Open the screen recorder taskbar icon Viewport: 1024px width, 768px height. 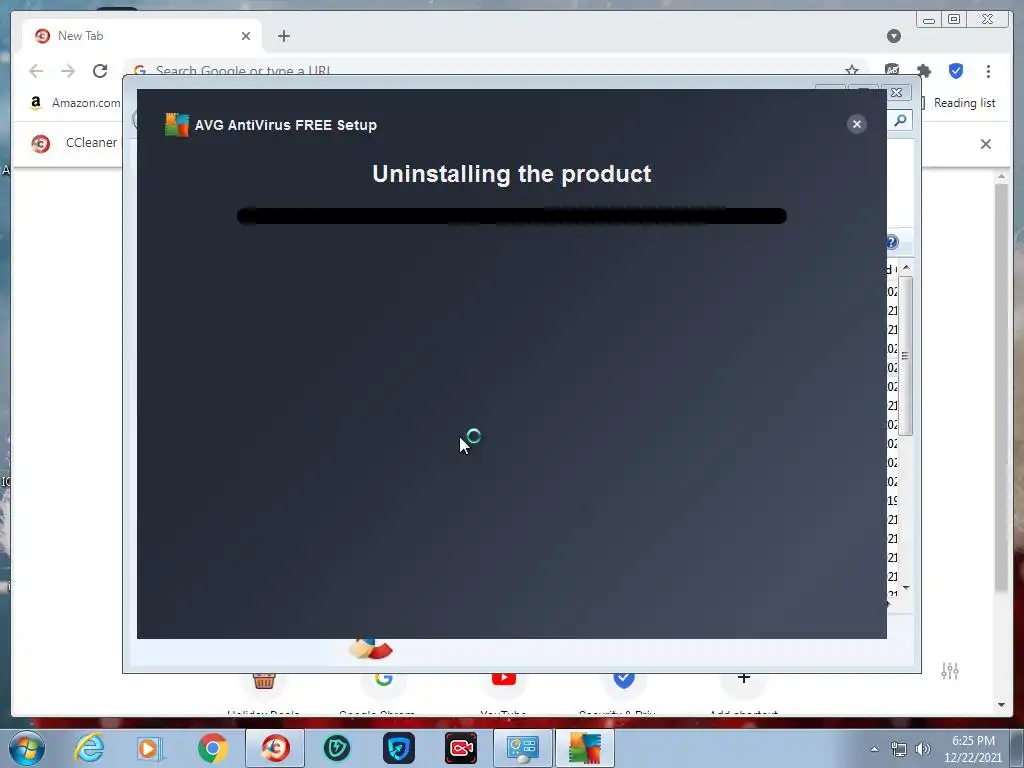tap(461, 748)
